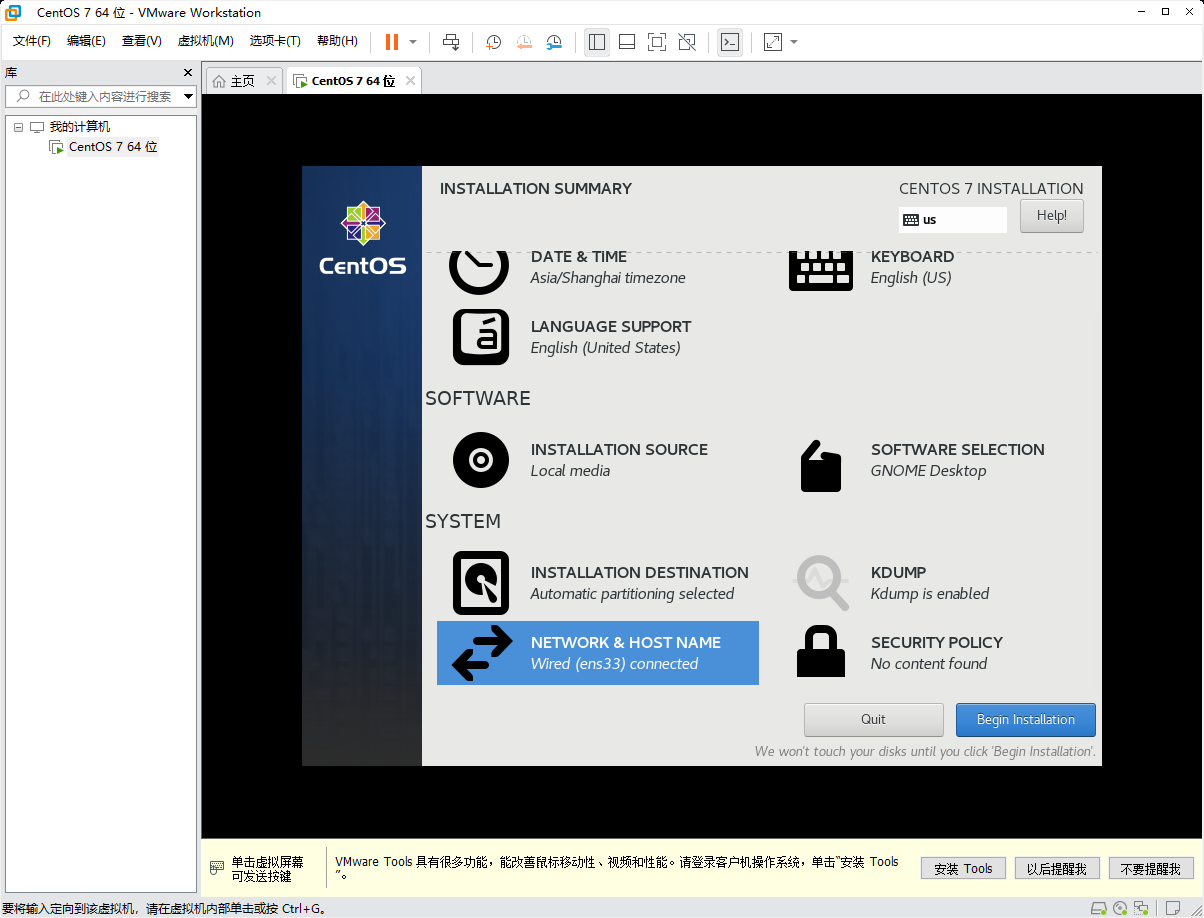Screen dimensions: 1204x918
Task: Open SECURITY POLICY lock icon
Action: click(x=821, y=652)
